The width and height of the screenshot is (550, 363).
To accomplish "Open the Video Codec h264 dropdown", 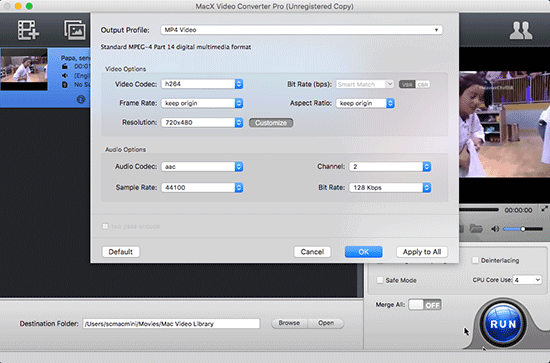I will click(x=202, y=84).
